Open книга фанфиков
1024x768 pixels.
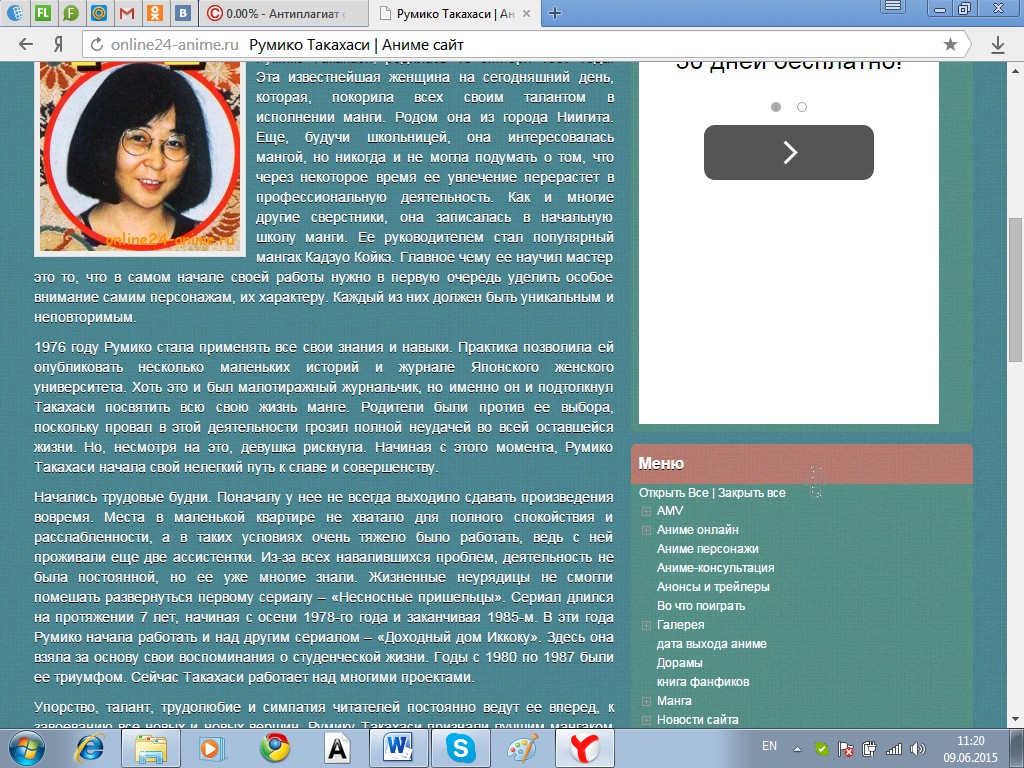(703, 681)
